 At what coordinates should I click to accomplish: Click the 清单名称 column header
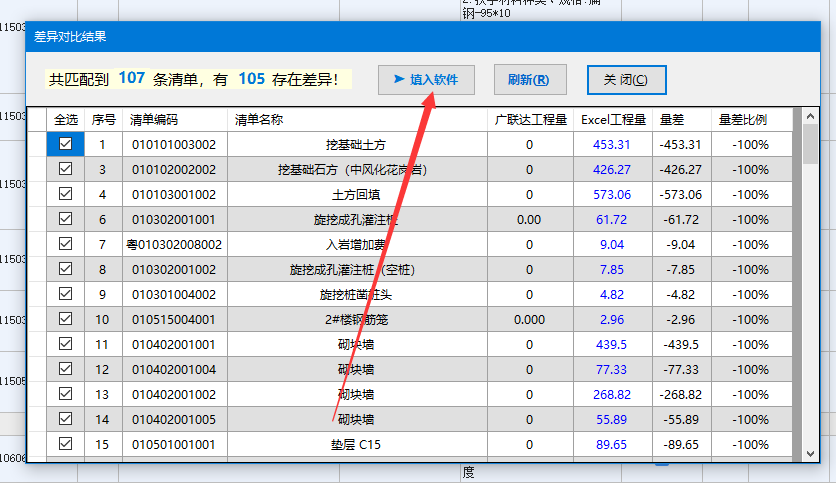(259, 119)
